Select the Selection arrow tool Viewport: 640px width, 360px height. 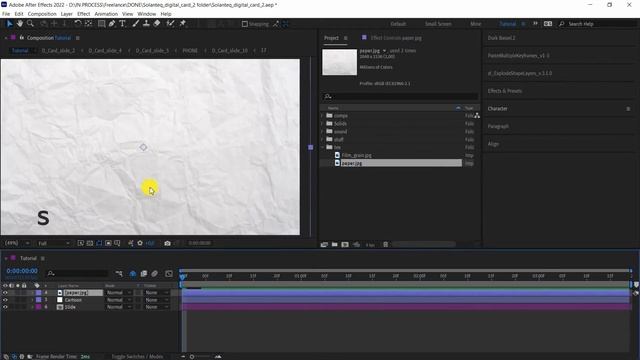(x=9, y=24)
